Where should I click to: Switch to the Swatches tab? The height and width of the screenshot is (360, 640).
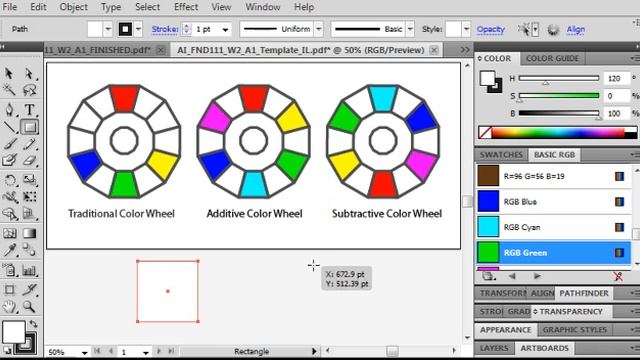click(x=501, y=155)
